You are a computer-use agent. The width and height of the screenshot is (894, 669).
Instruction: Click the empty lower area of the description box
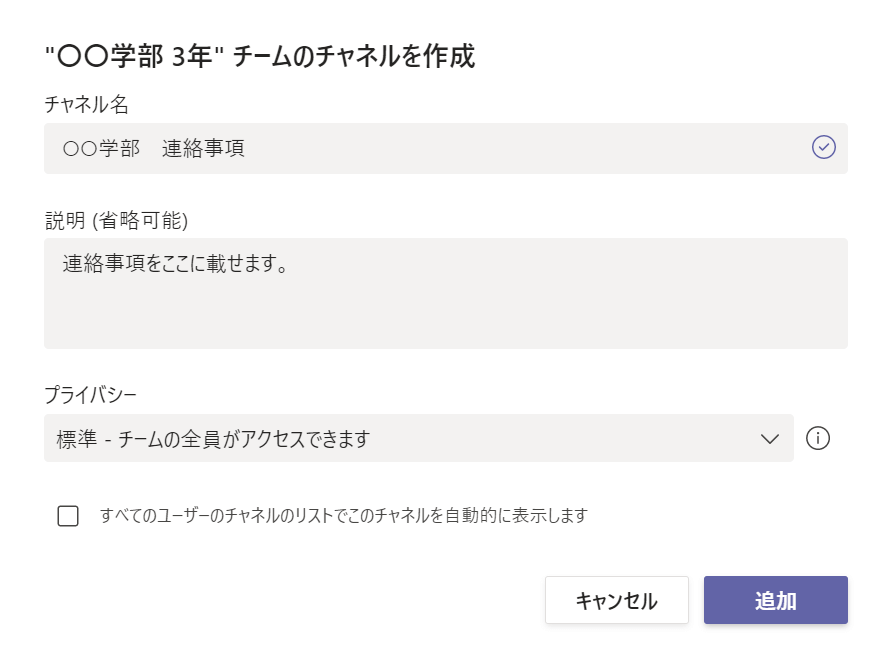click(x=446, y=318)
